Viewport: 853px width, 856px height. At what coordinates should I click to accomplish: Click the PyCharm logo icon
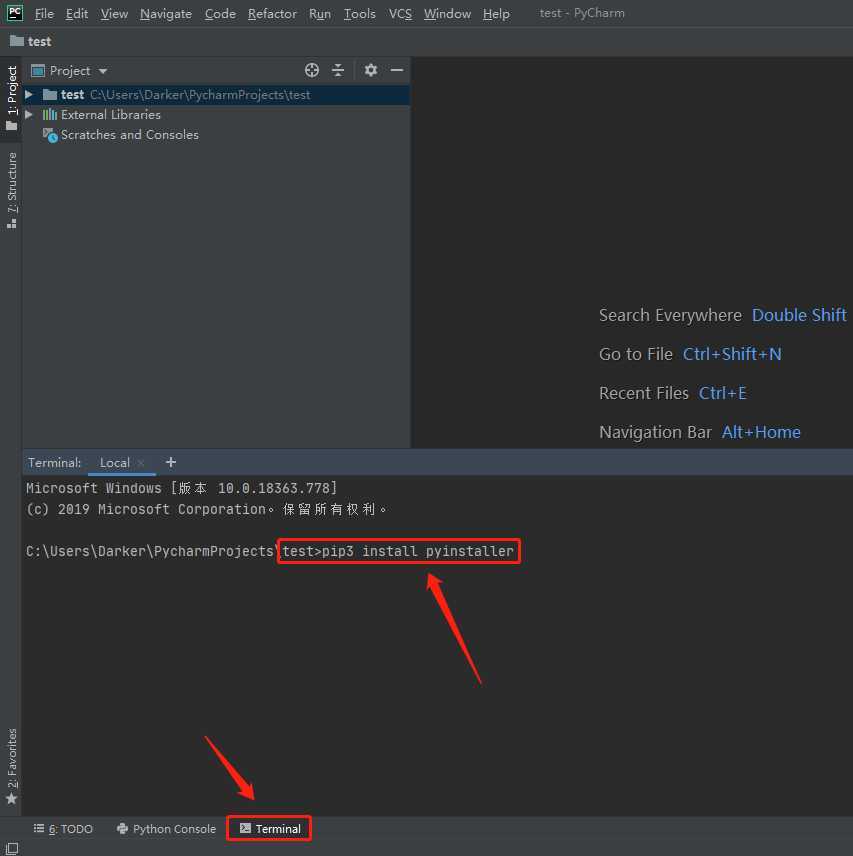coord(15,13)
